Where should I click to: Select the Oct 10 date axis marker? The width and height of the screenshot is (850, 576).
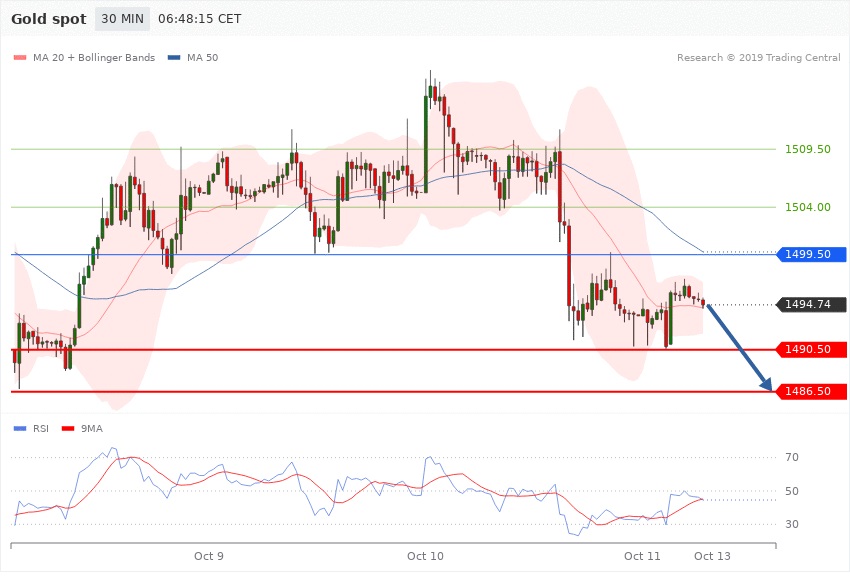tap(425, 556)
